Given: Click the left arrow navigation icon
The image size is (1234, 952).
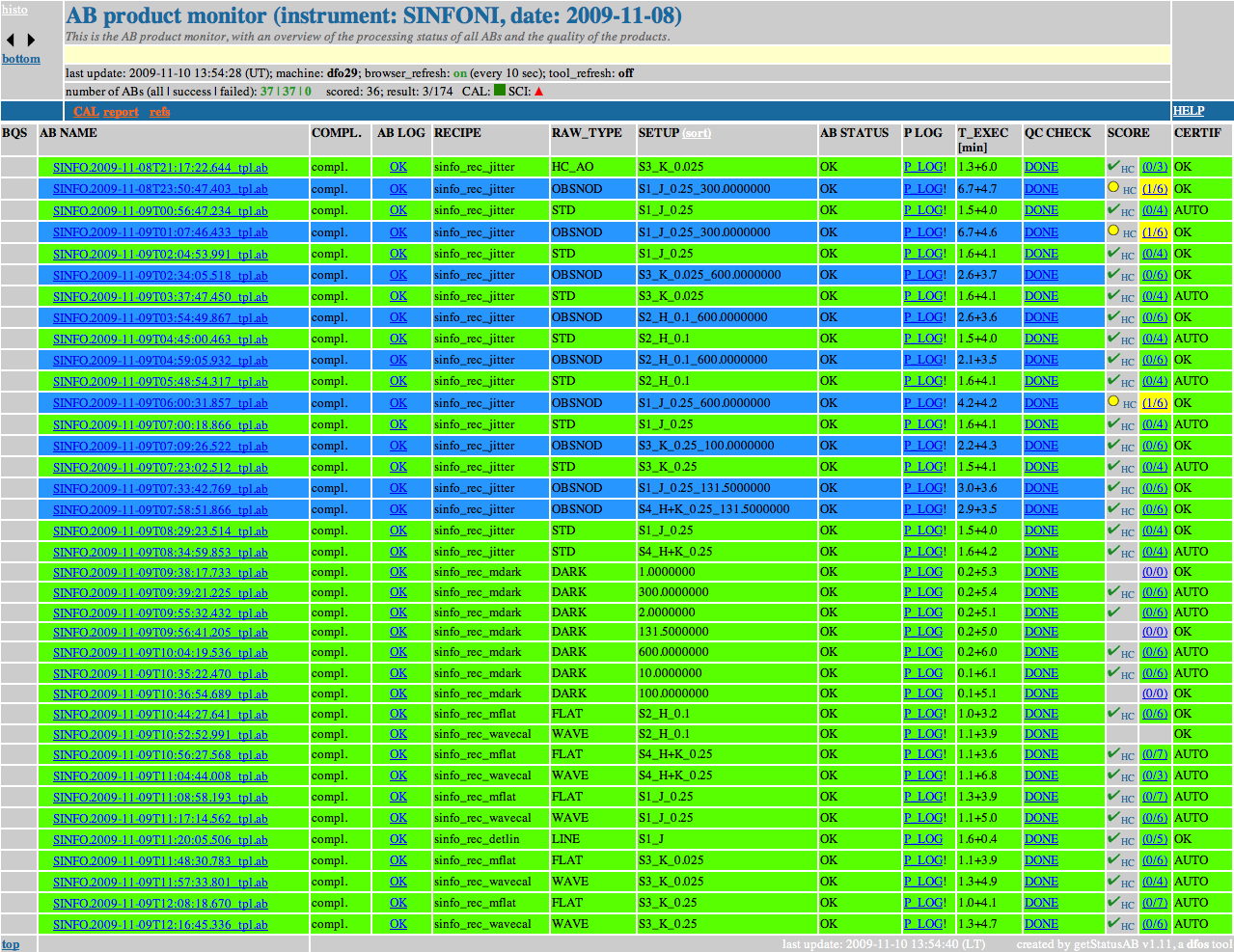Looking at the screenshot, I should [x=11, y=40].
